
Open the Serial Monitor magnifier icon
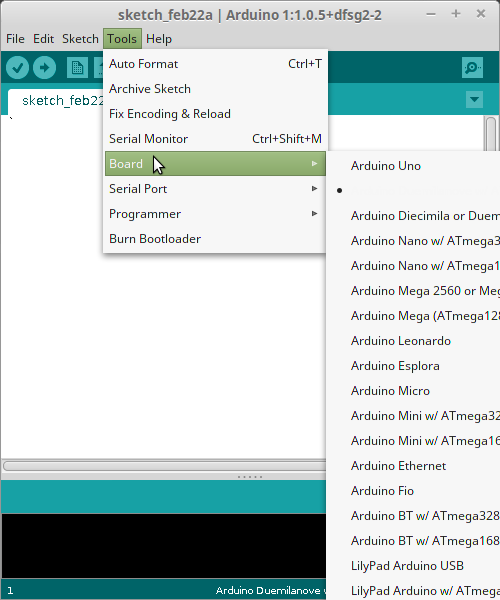[472, 68]
